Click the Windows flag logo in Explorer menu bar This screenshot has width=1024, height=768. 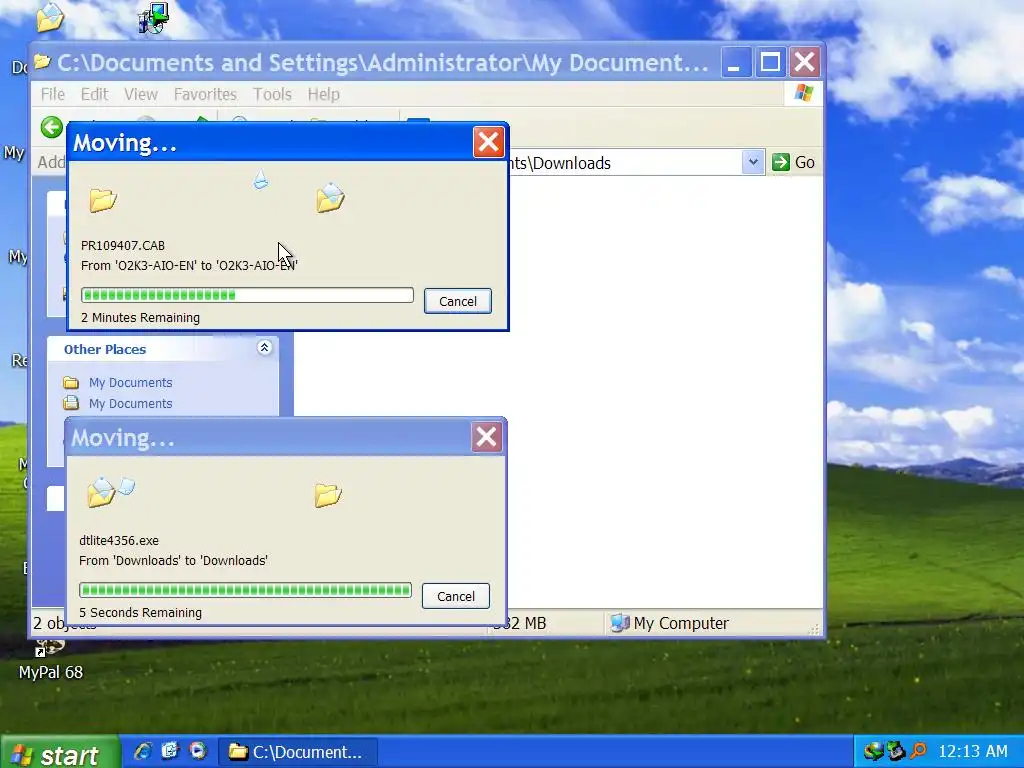coord(803,93)
